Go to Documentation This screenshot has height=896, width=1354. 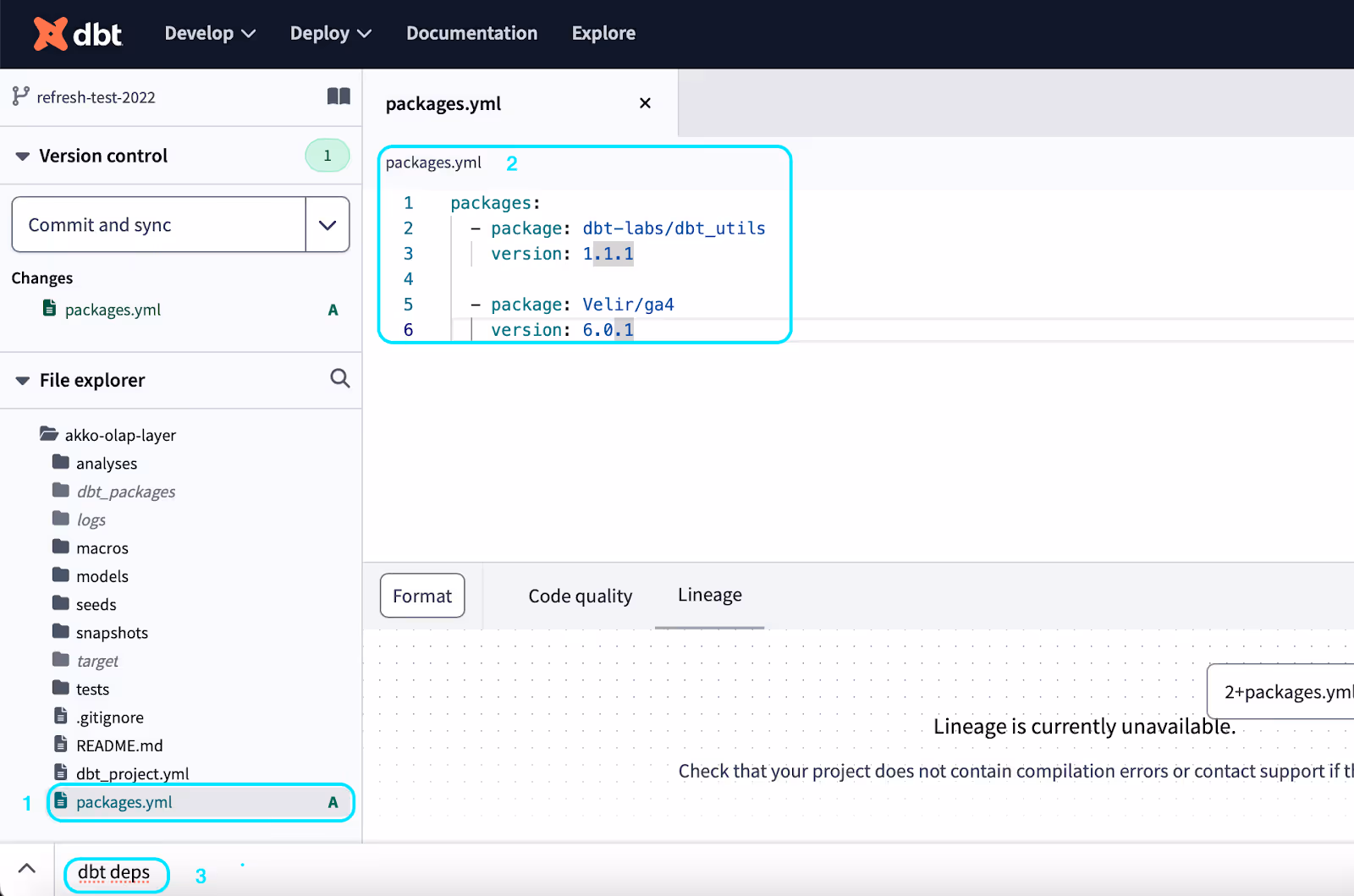pyautogui.click(x=471, y=34)
